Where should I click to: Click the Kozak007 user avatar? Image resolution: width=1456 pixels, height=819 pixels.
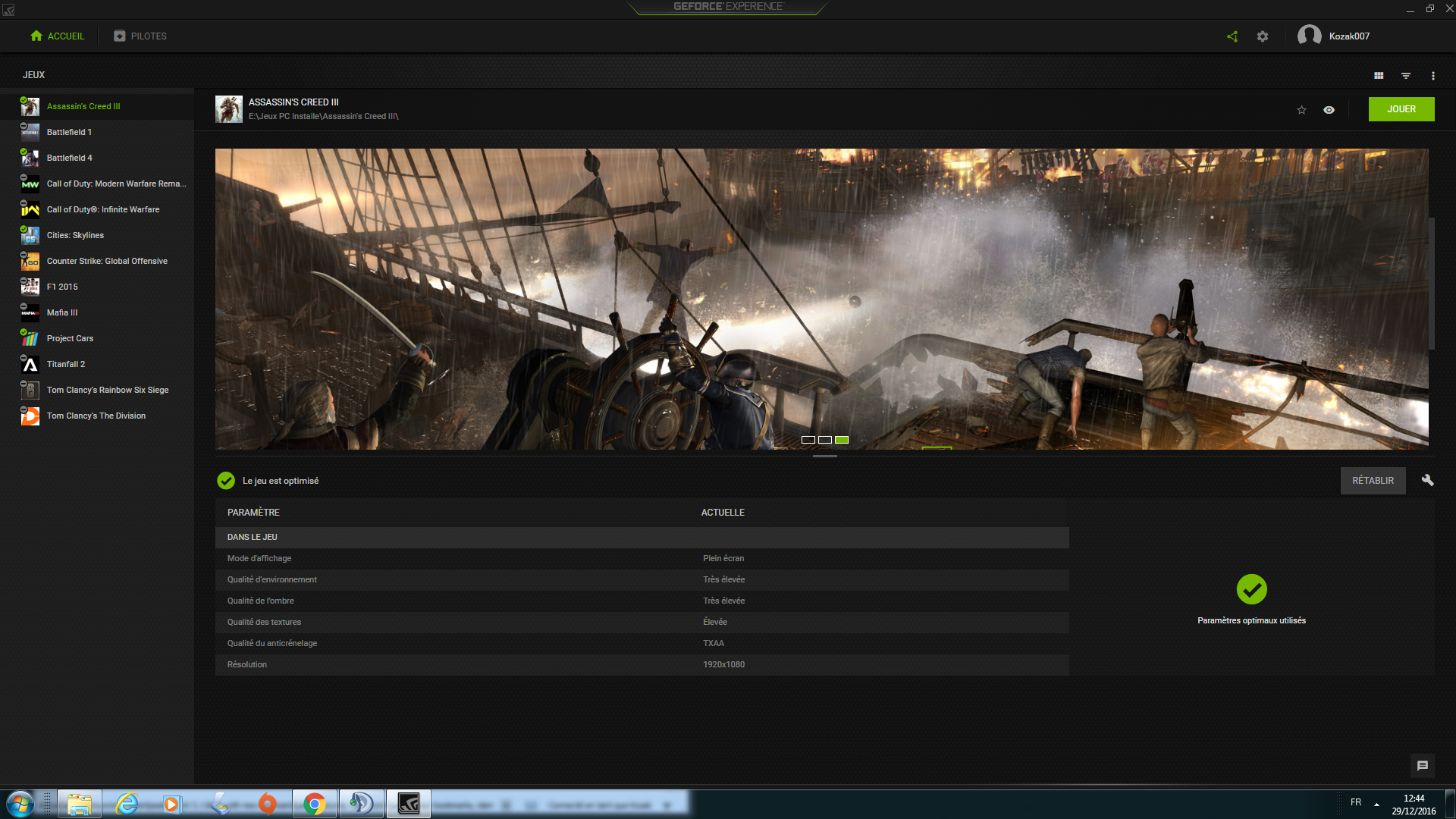coord(1310,36)
